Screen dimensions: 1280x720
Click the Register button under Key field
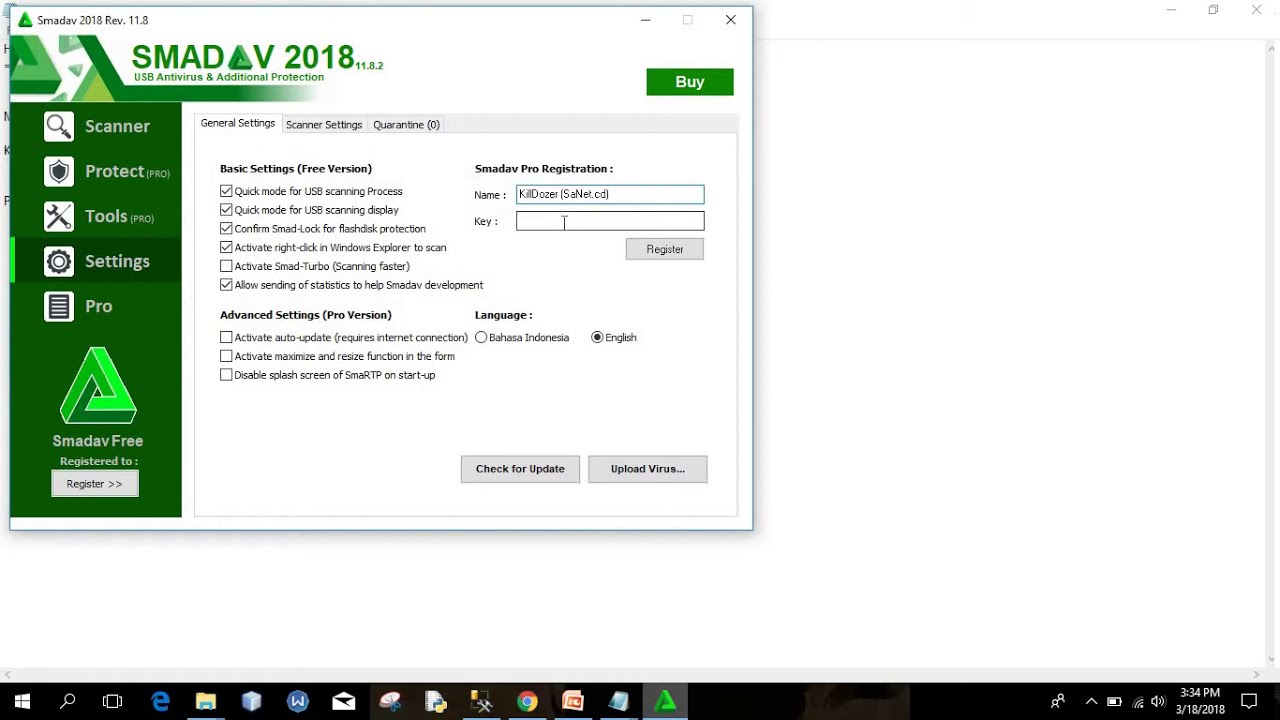(665, 249)
